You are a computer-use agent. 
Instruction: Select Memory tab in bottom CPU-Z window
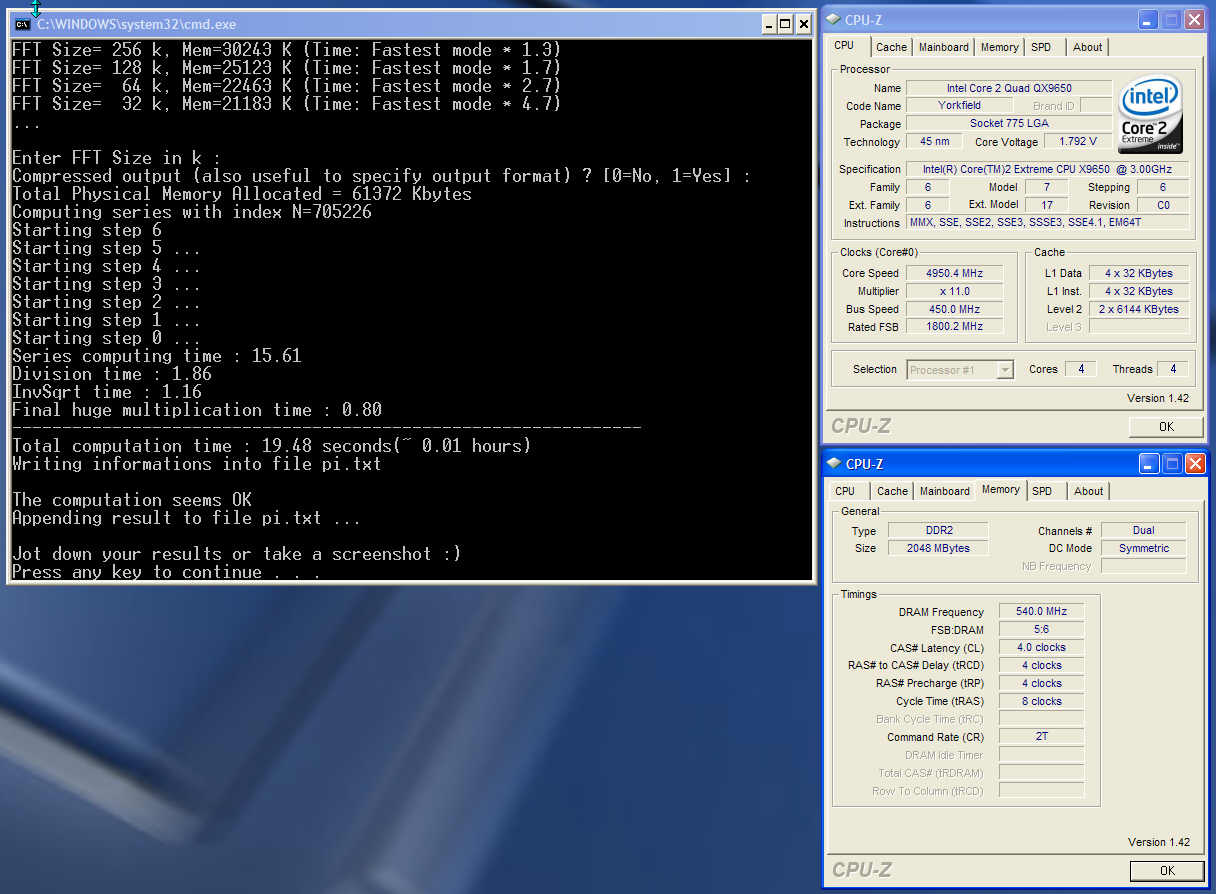(1000, 489)
